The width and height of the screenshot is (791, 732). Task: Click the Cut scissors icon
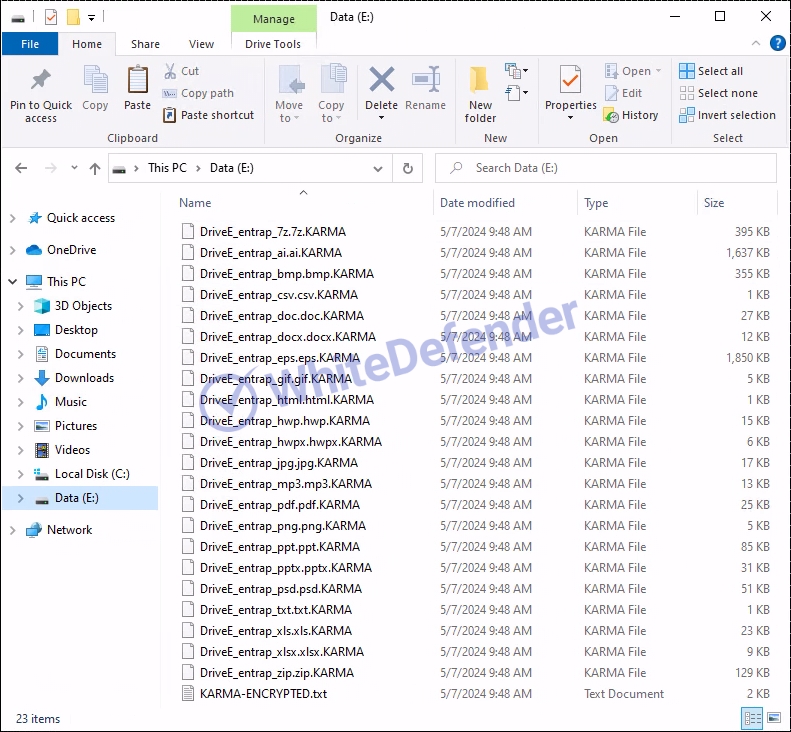(170, 71)
